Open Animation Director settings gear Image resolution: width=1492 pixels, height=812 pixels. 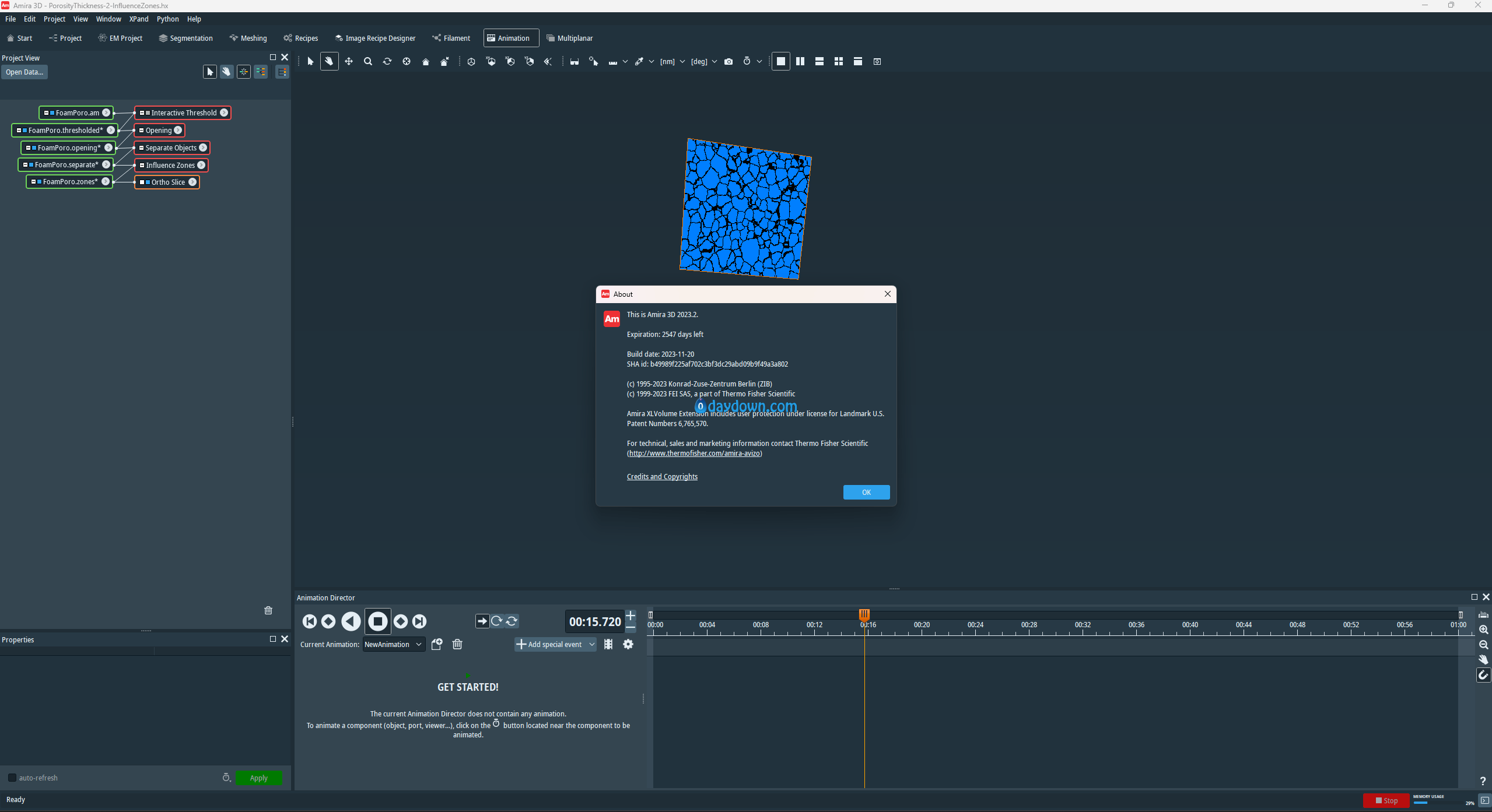(x=628, y=644)
